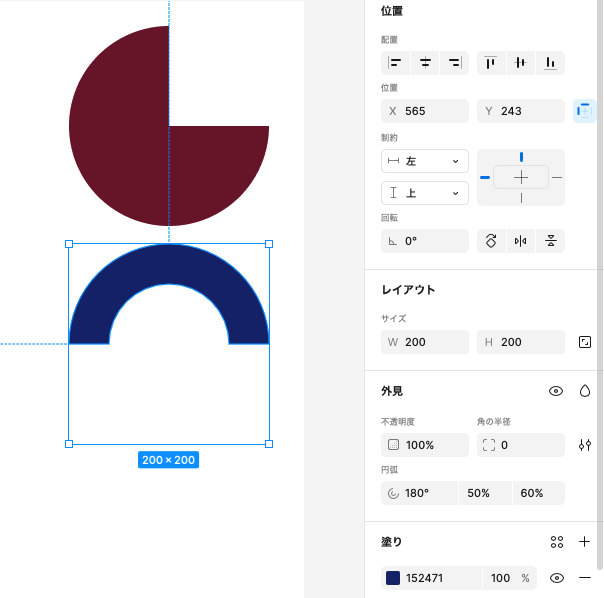
Task: Click the navy 152471 fill color swatch
Action: click(x=393, y=578)
